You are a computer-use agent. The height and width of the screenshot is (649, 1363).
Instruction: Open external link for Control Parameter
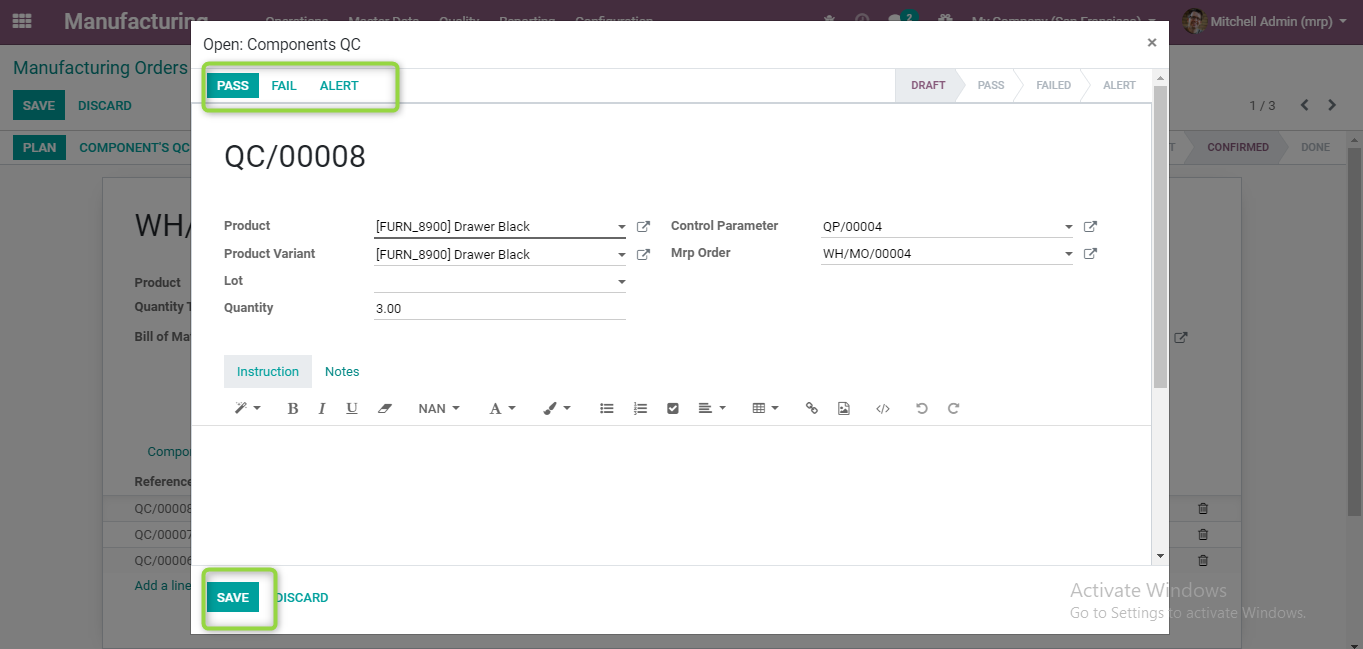(x=1091, y=227)
